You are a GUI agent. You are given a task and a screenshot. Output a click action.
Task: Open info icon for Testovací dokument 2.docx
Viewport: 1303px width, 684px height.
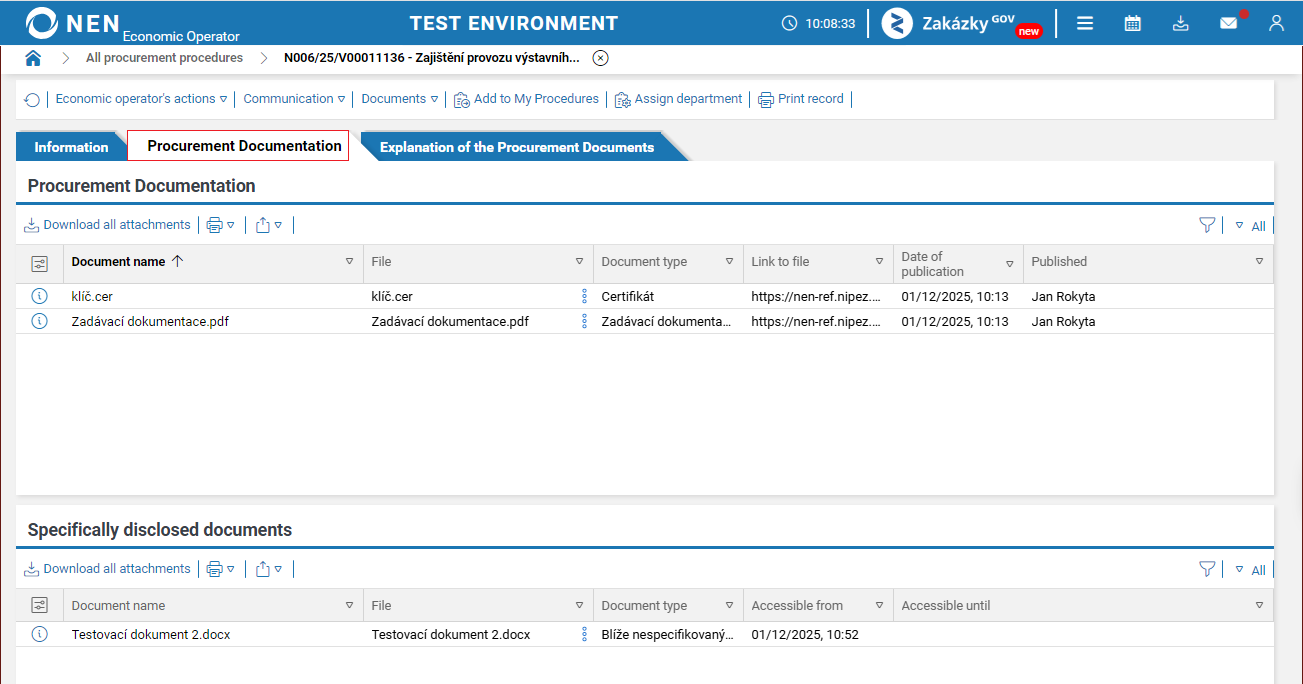tap(40, 634)
